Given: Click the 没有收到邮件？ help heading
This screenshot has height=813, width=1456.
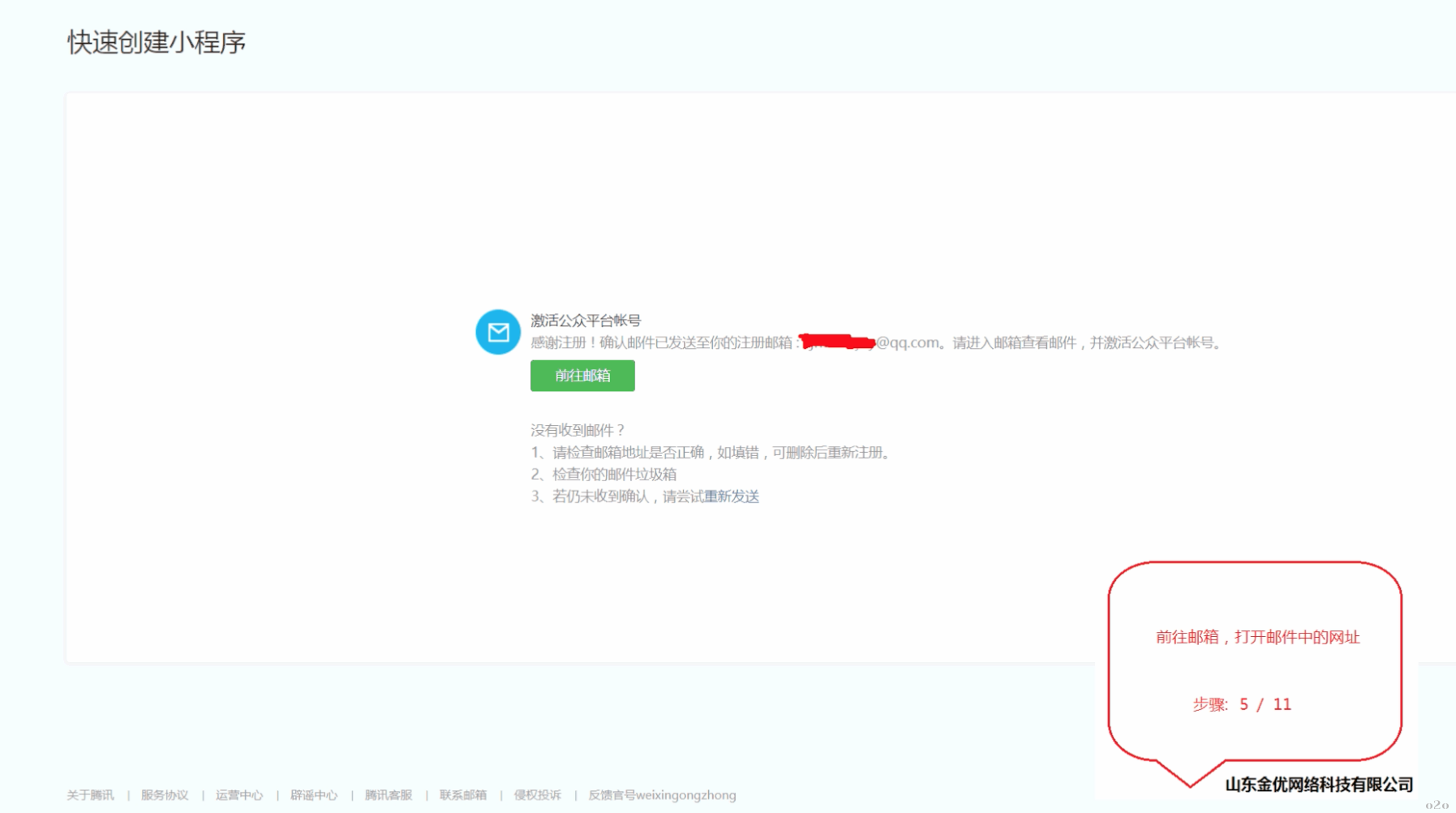Looking at the screenshot, I should (578, 430).
